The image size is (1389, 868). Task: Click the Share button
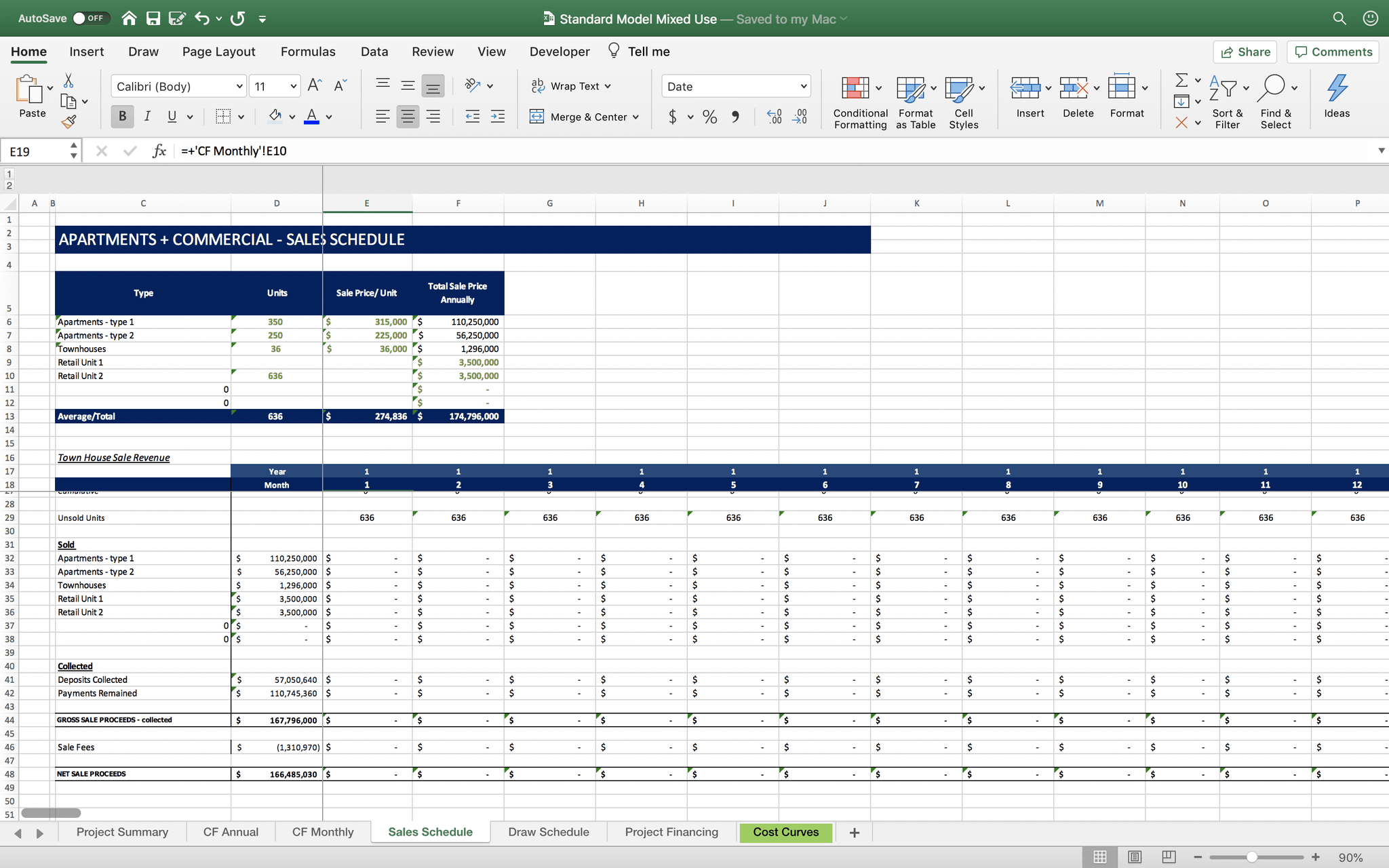pyautogui.click(x=1245, y=52)
